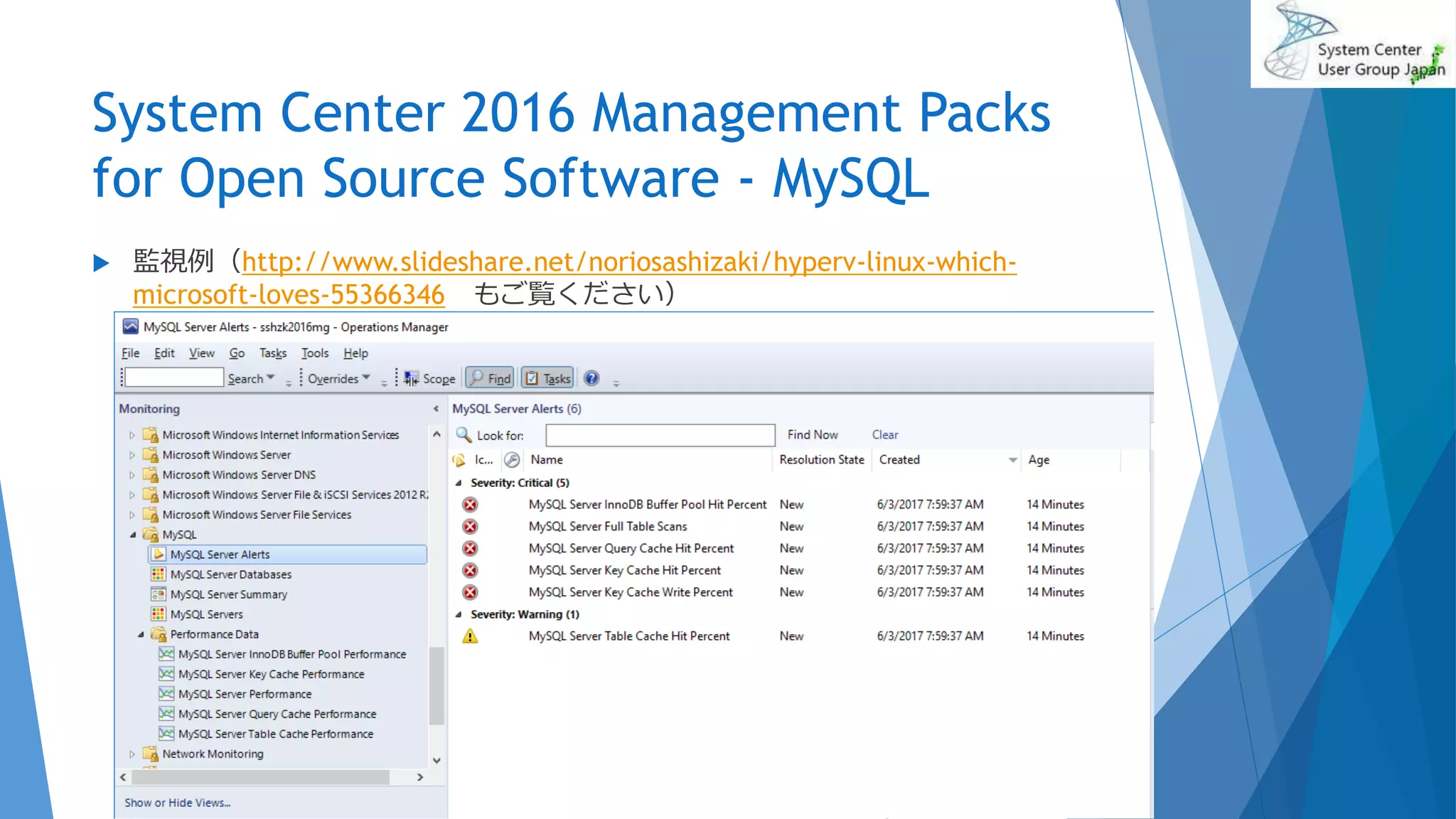
Task: Expand Microsoft Windows Server File Services node
Action: (x=132, y=515)
